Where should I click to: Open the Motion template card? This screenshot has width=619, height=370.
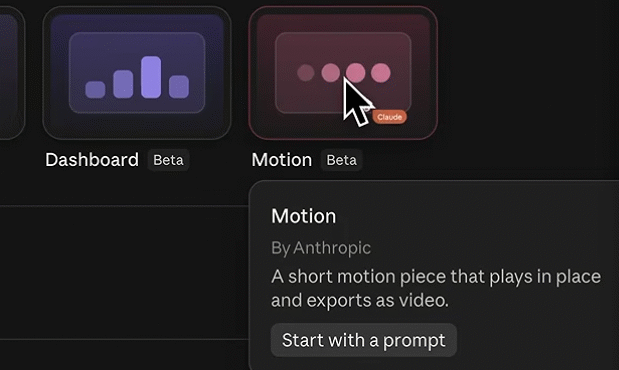343,73
